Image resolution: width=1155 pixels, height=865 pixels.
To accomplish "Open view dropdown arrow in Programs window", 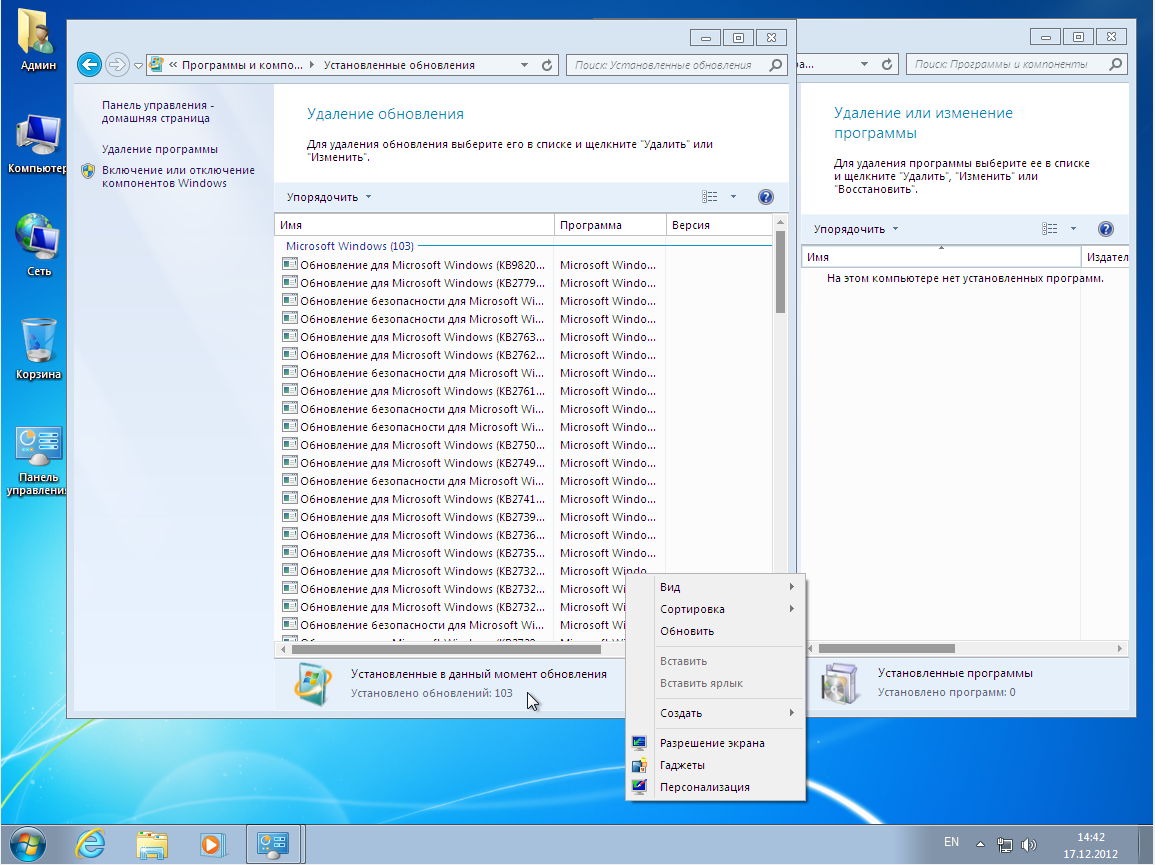I will point(1073,229).
